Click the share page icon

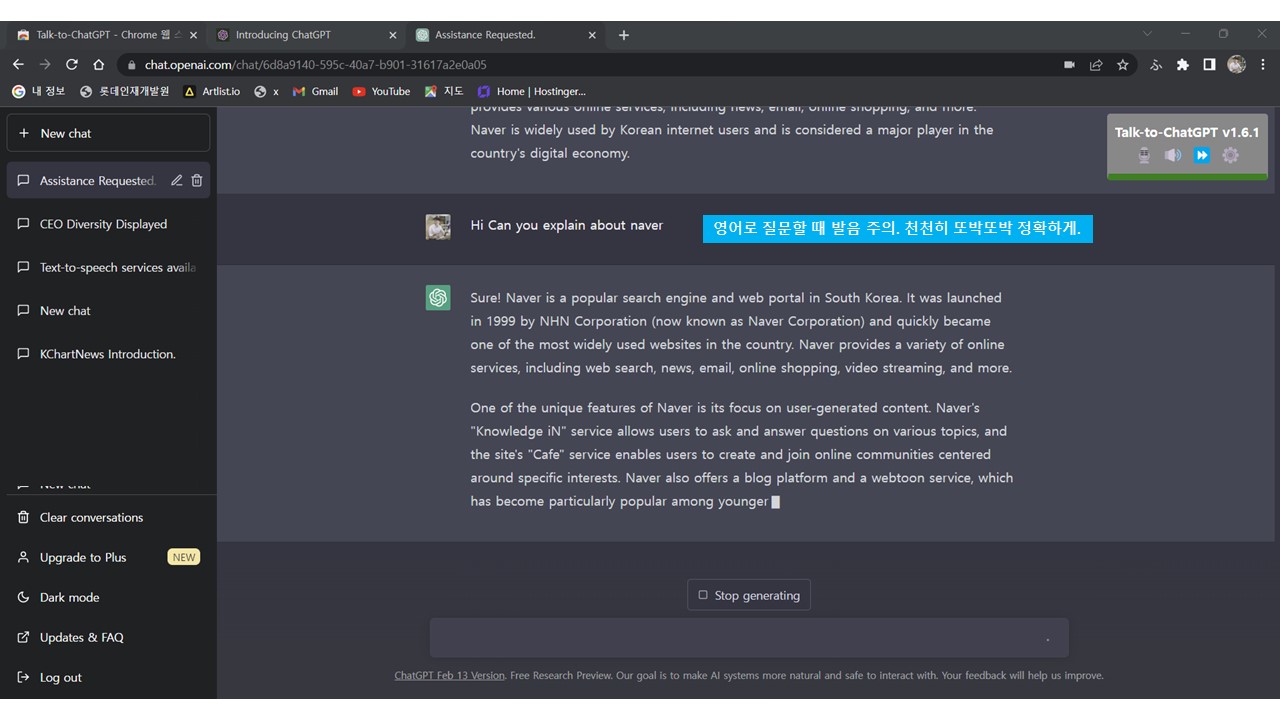tap(1096, 65)
